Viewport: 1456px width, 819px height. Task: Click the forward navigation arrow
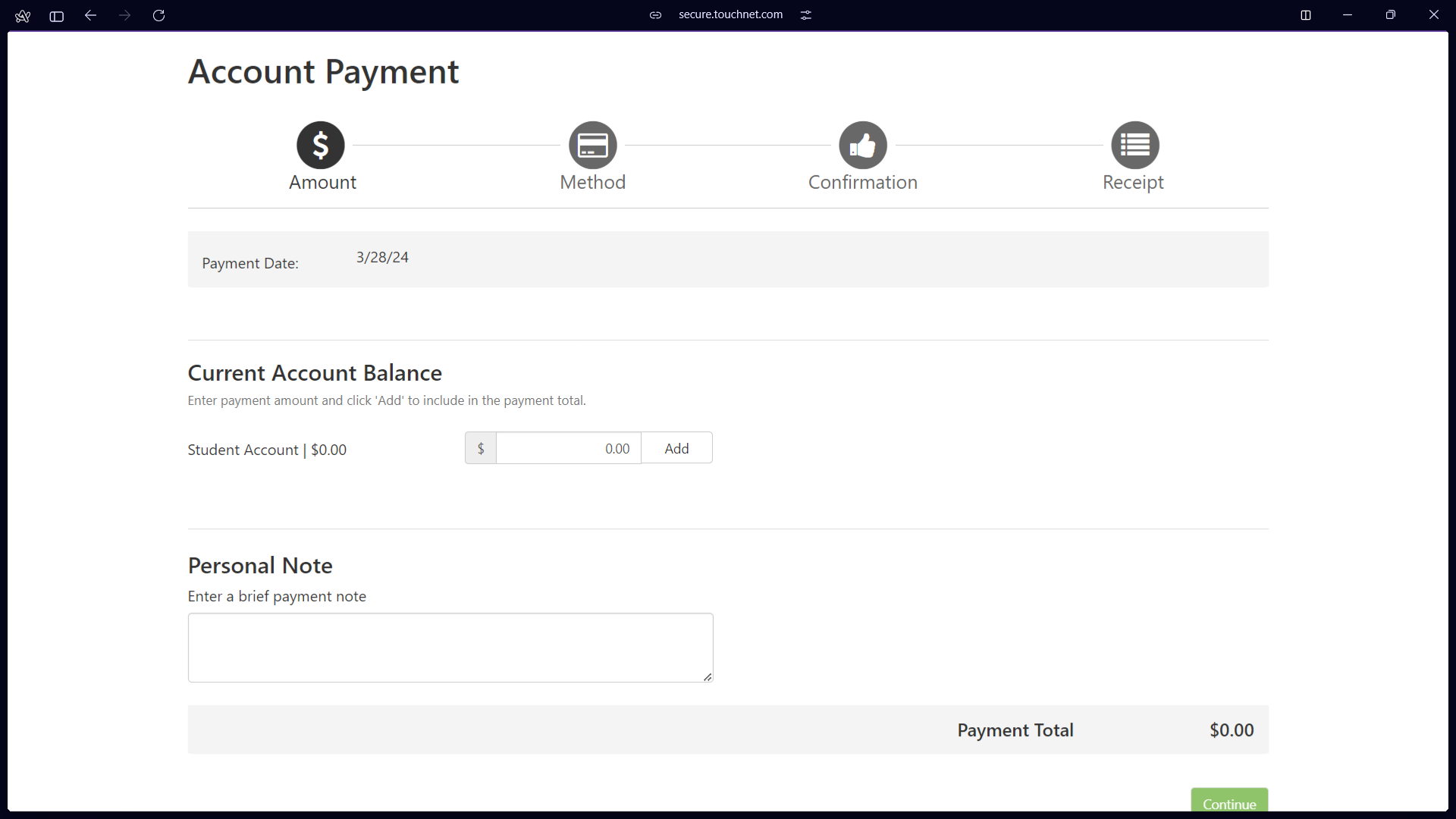[124, 15]
